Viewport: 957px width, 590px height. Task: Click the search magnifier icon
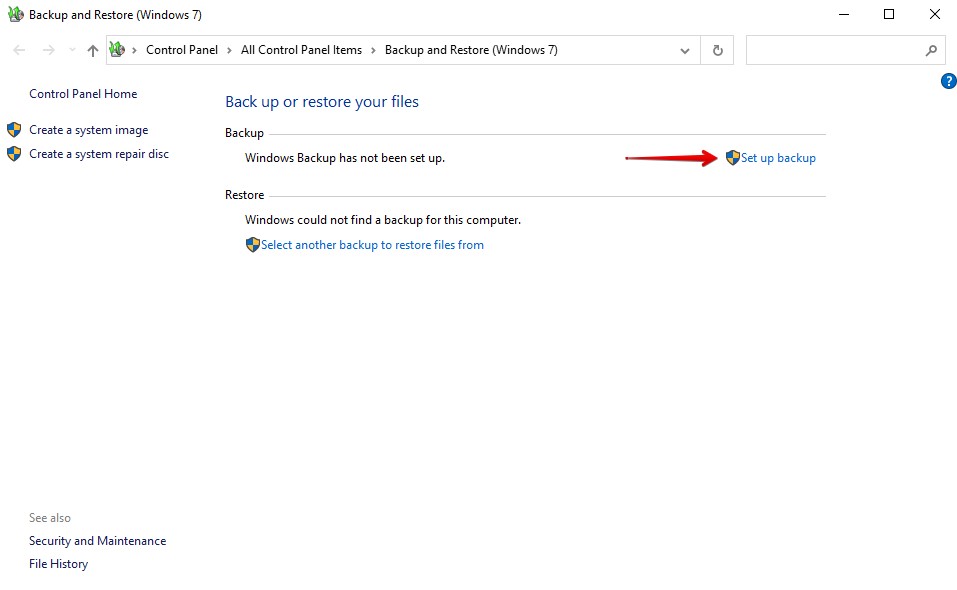[931, 51]
